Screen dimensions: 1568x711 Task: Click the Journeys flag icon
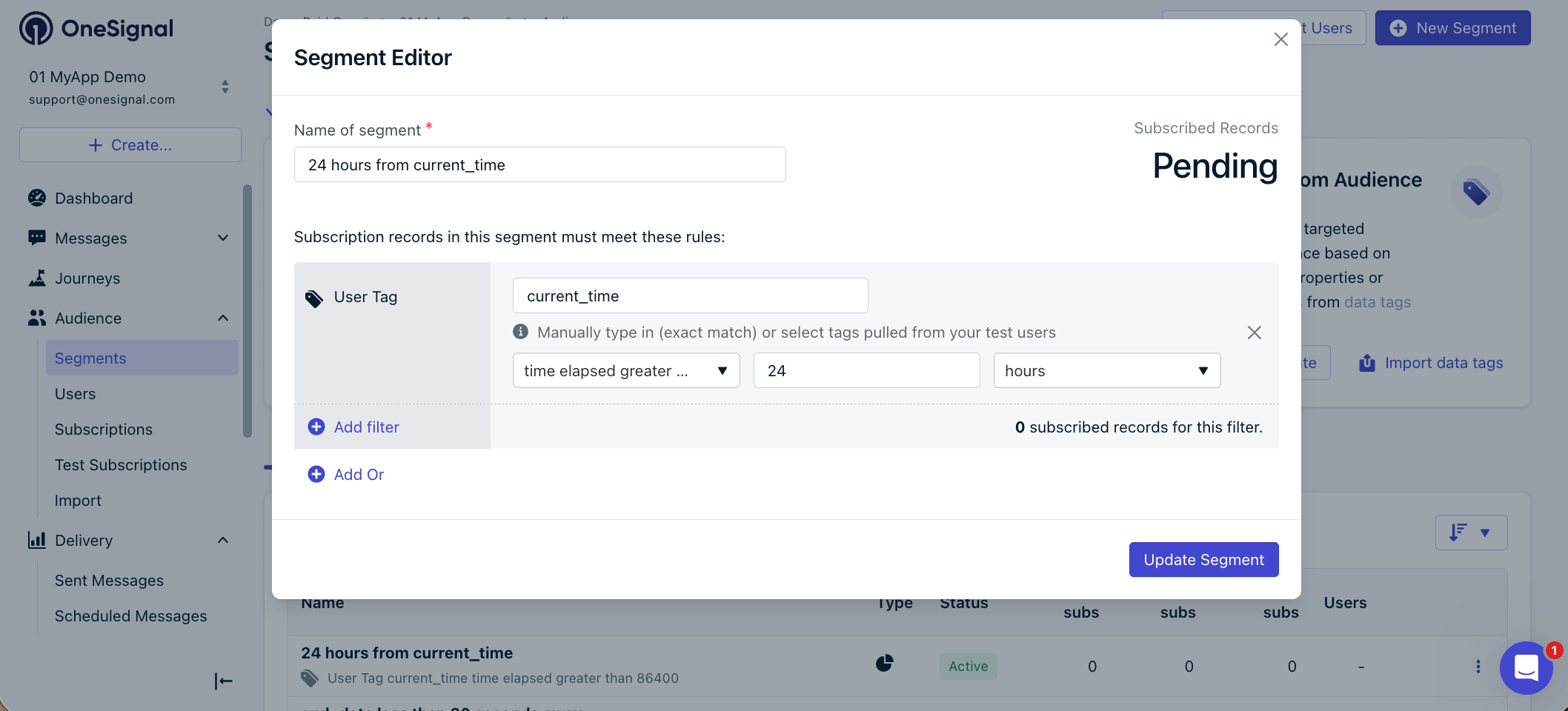tap(37, 278)
